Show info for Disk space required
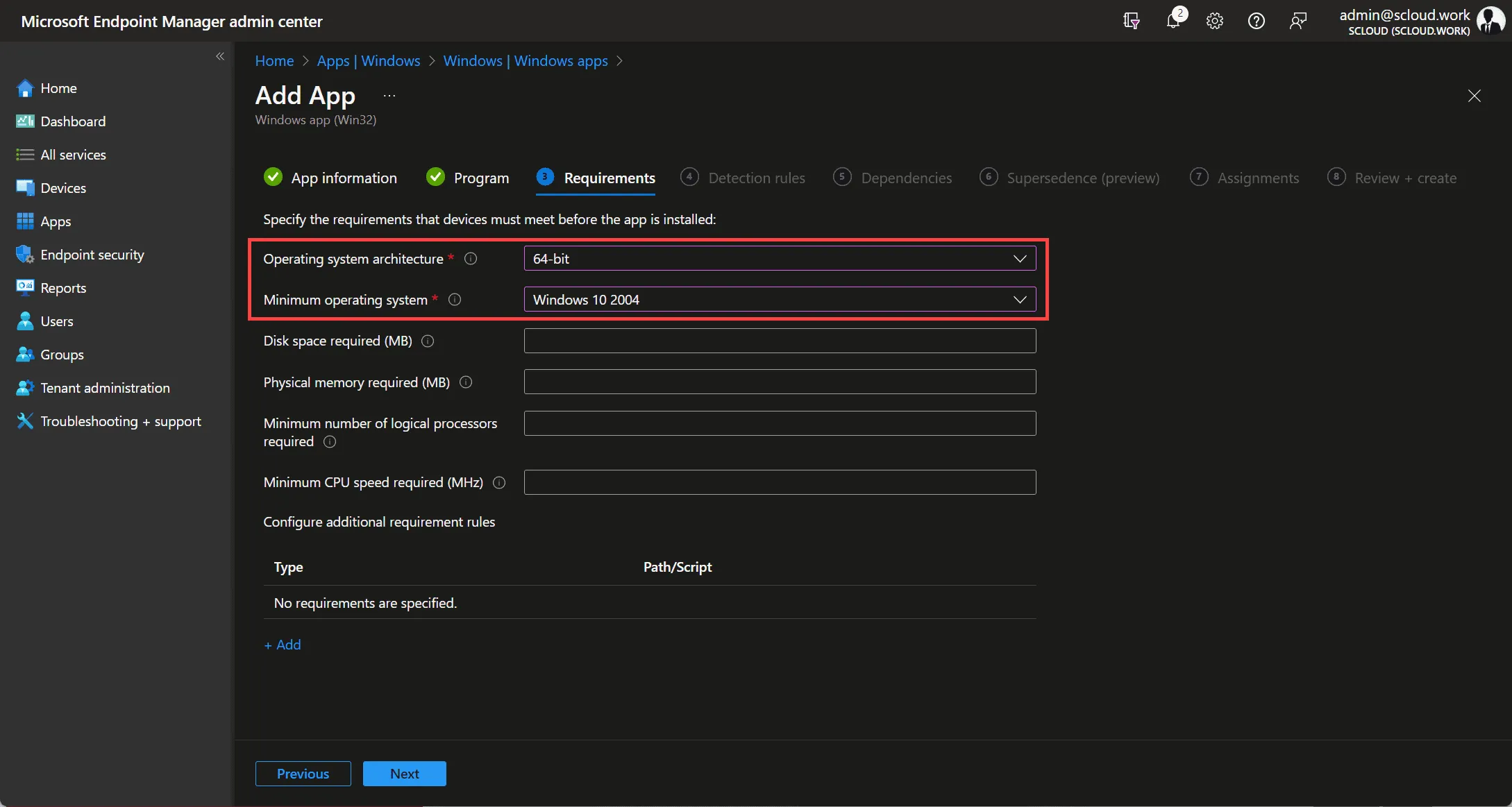Screen dimensions: 1512x807 [x=428, y=341]
